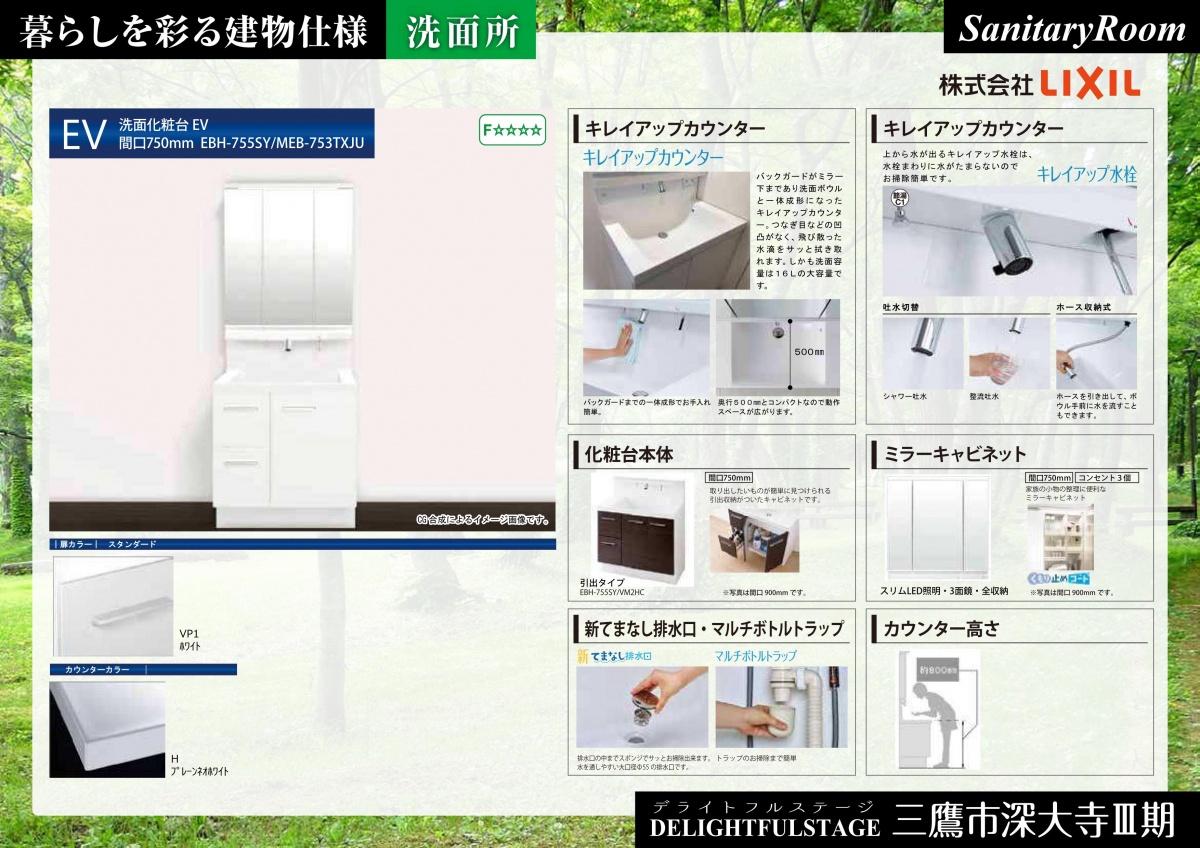This screenshot has width=1200, height=848.
Task: Click the ホース収納式 label
Action: (x=1083, y=308)
